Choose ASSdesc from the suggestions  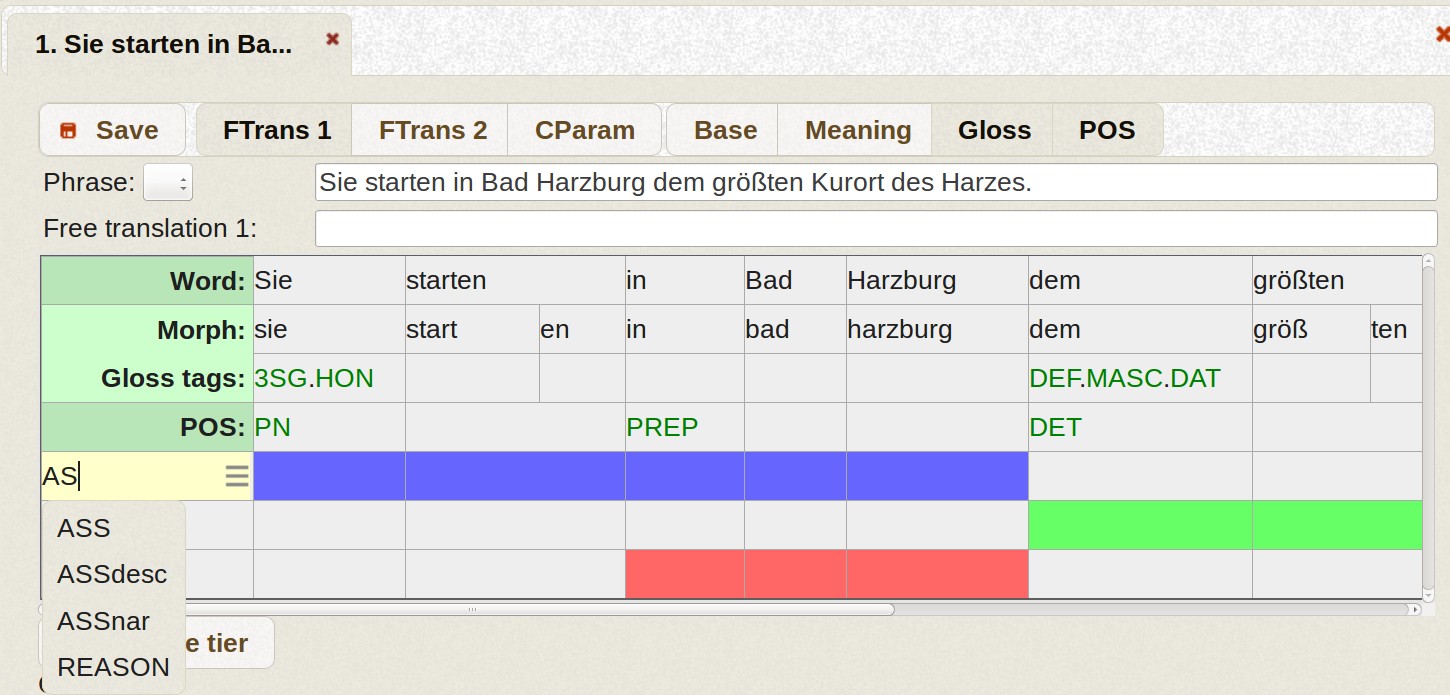coord(112,574)
